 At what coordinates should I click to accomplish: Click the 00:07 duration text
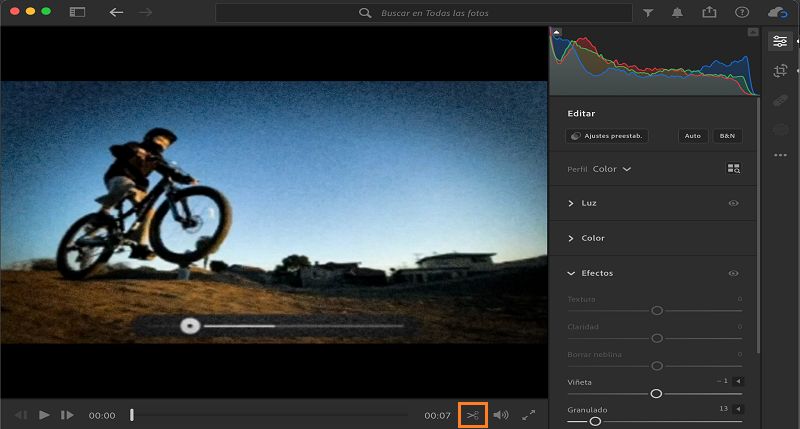[437, 416]
